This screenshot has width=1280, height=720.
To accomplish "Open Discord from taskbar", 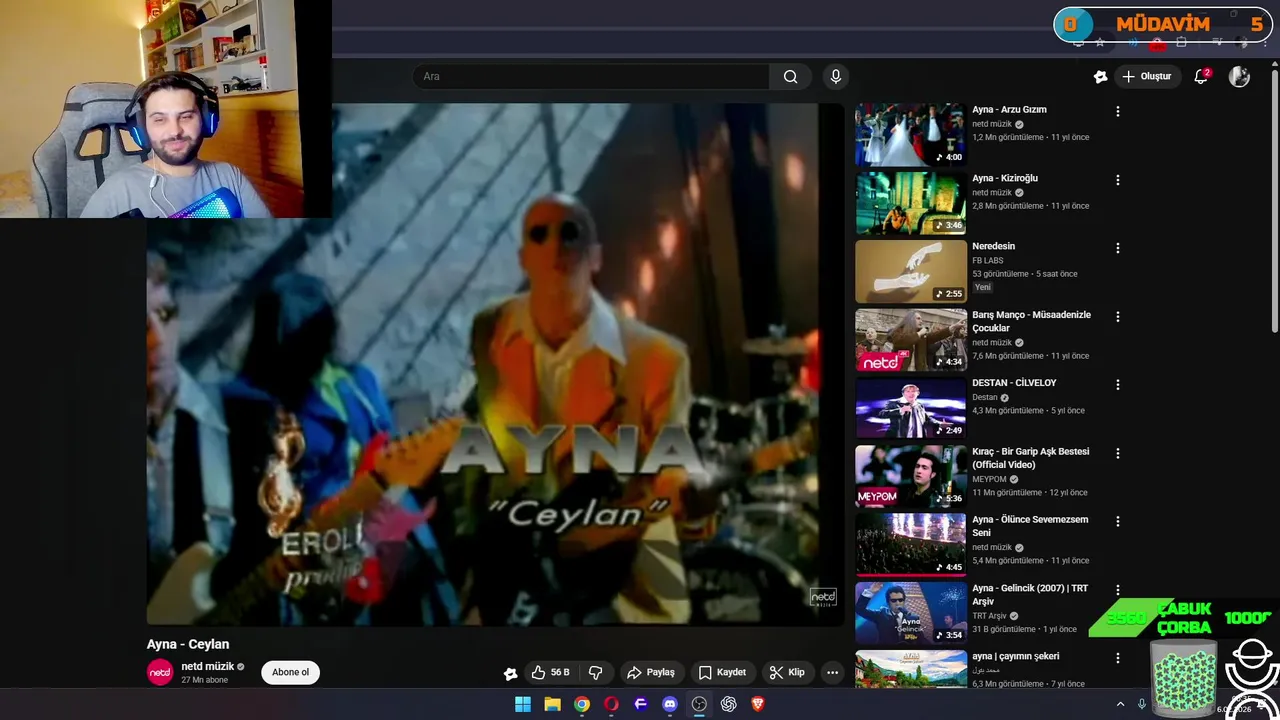I will click(670, 704).
